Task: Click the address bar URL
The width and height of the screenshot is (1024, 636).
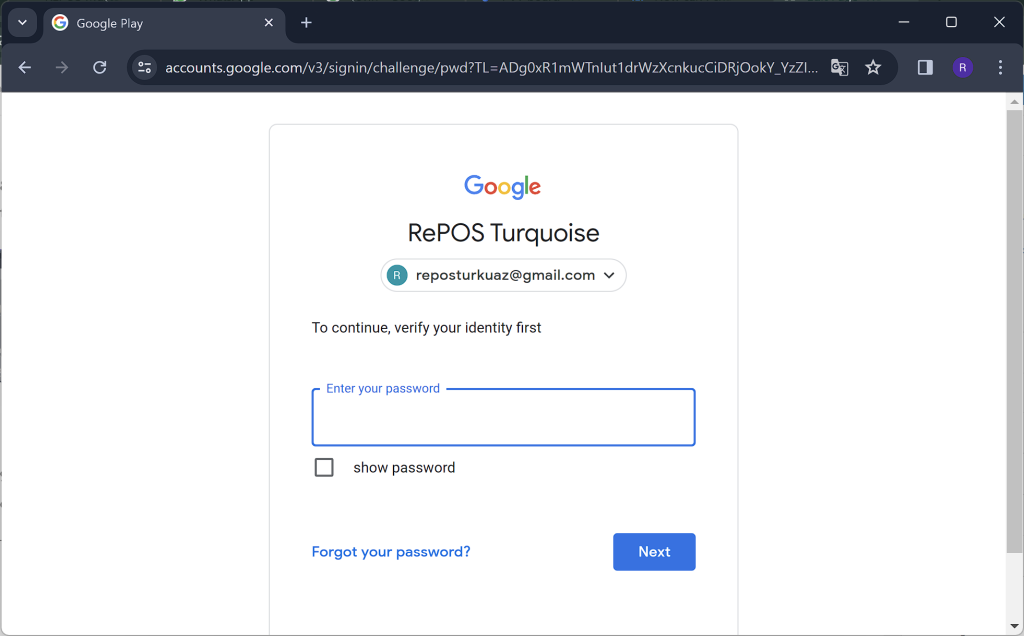Action: [491, 67]
